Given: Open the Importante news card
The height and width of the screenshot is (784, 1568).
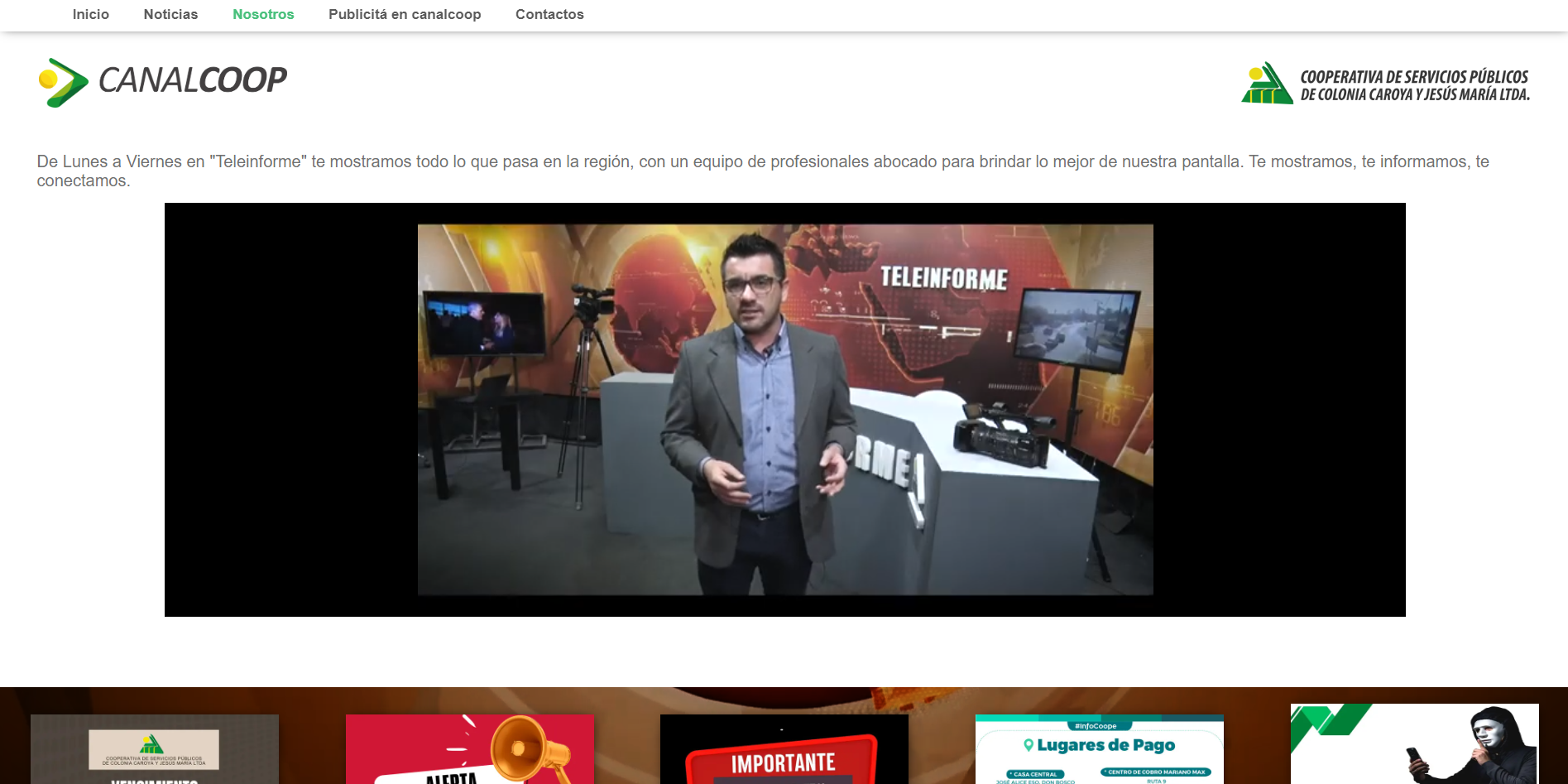Looking at the screenshot, I should [x=784, y=749].
